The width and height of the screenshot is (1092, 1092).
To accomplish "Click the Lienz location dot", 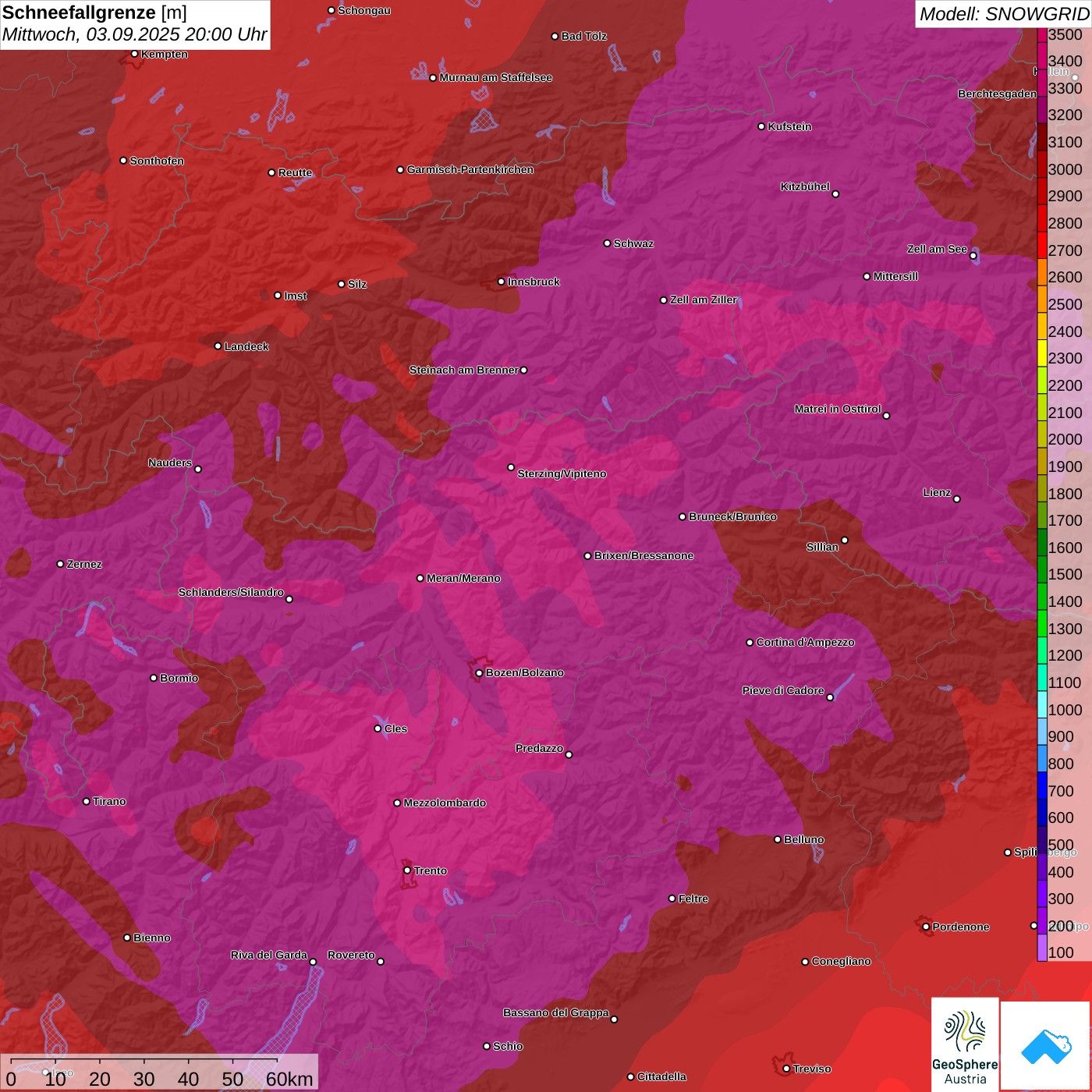I will click(x=957, y=499).
